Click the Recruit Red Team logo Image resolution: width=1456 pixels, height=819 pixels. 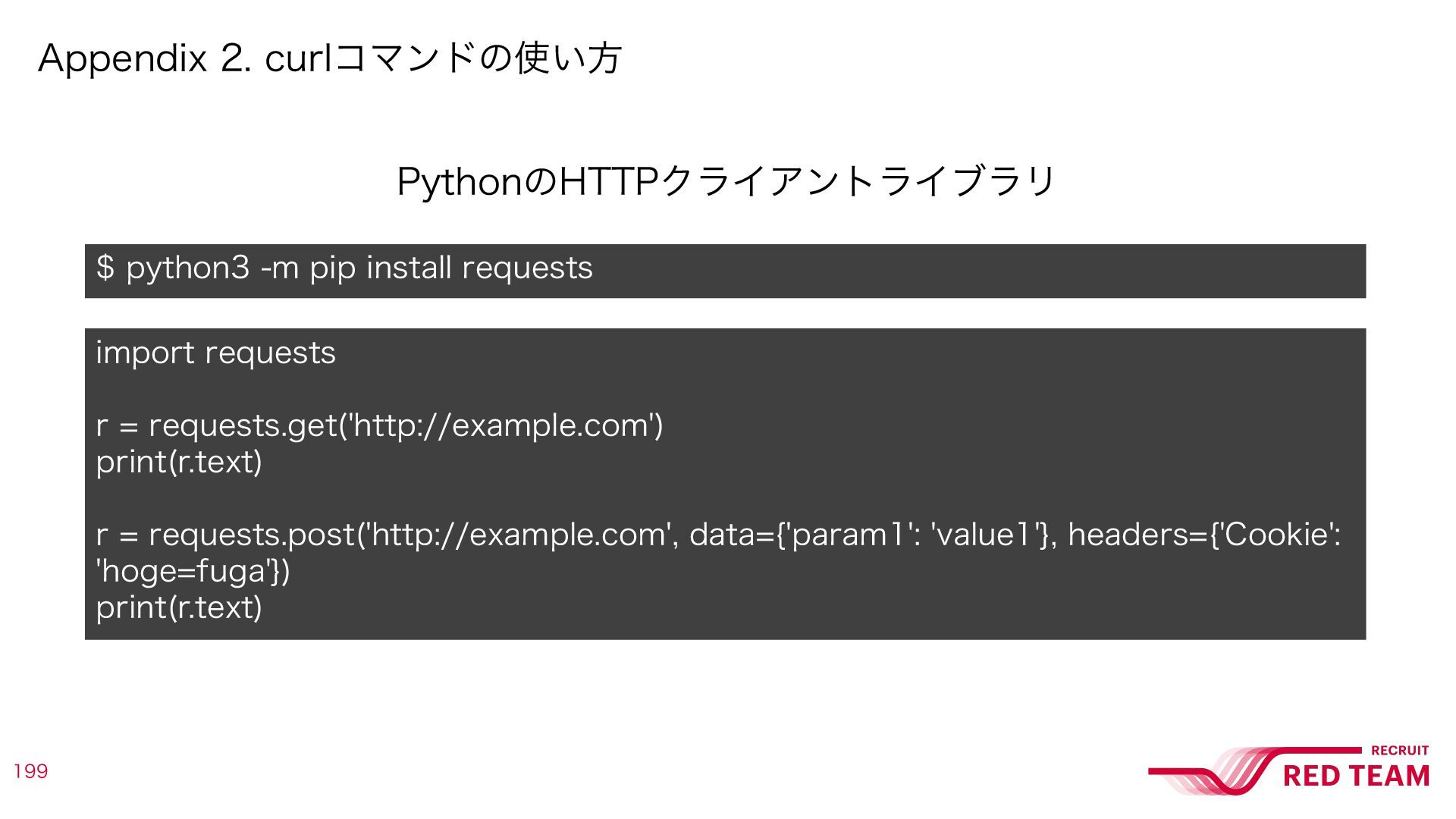click(x=1289, y=770)
